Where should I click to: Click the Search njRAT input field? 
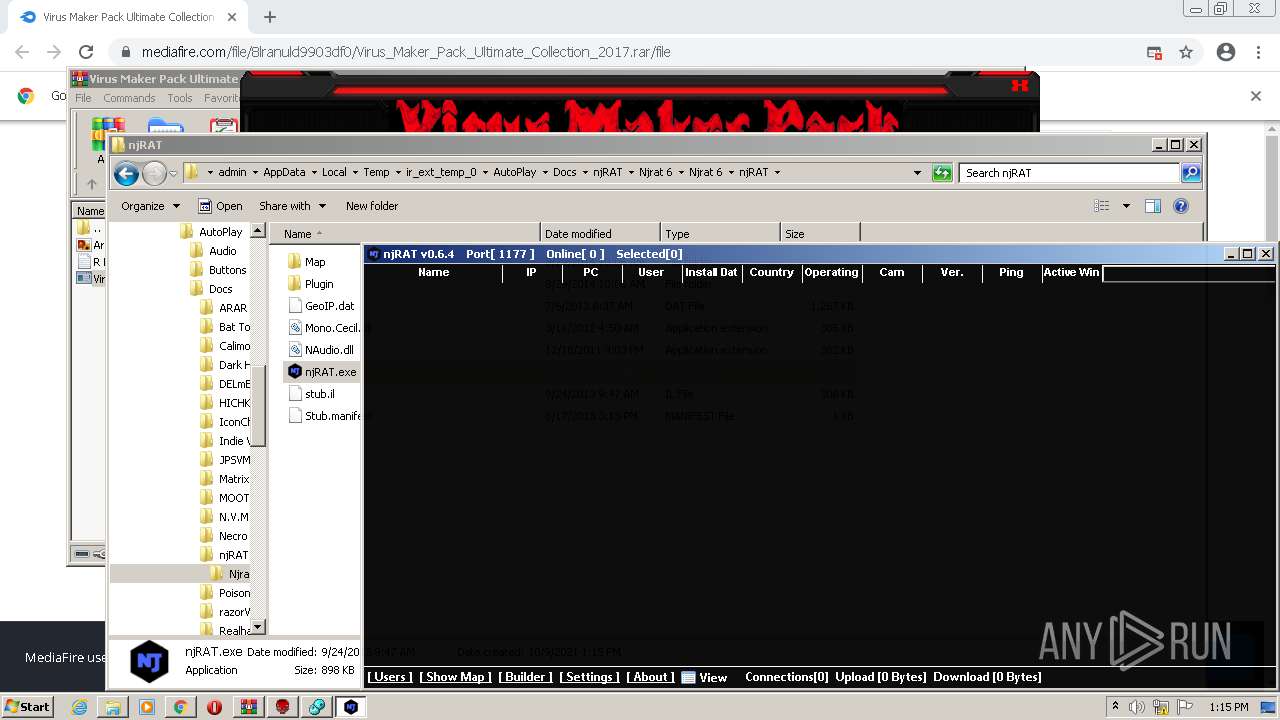[1069, 173]
